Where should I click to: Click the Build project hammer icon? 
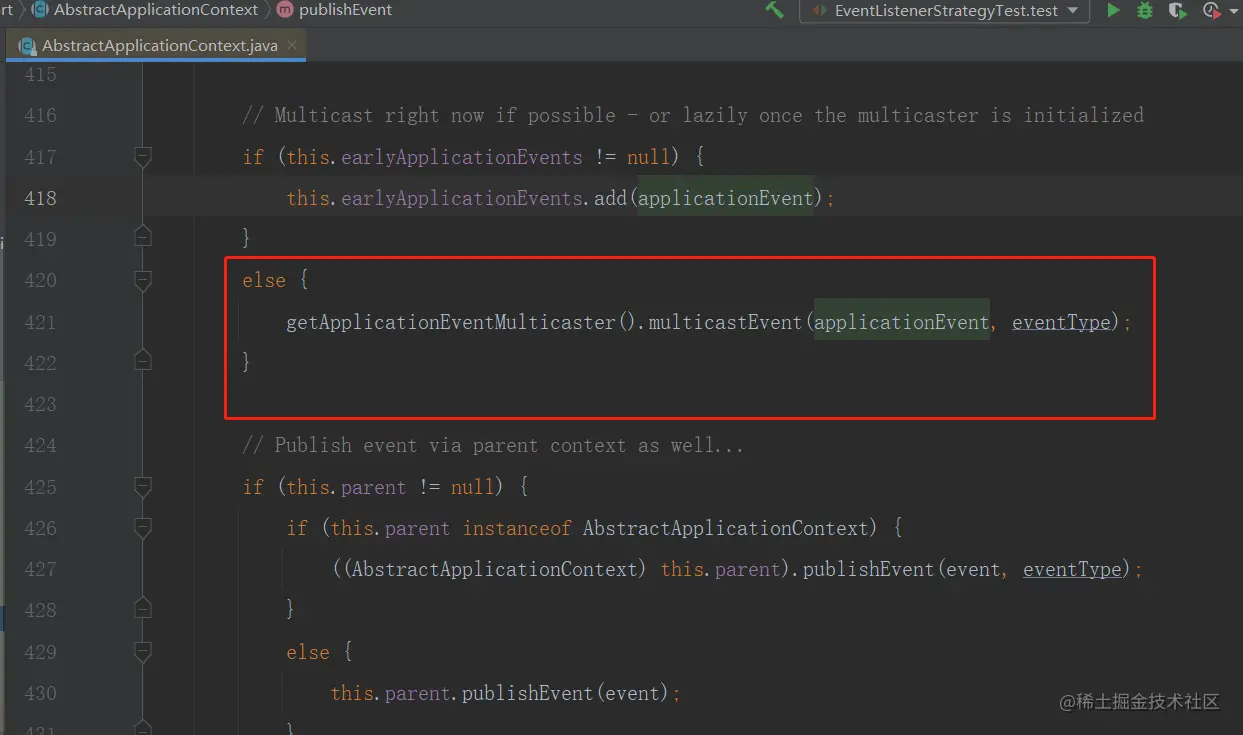click(x=774, y=10)
